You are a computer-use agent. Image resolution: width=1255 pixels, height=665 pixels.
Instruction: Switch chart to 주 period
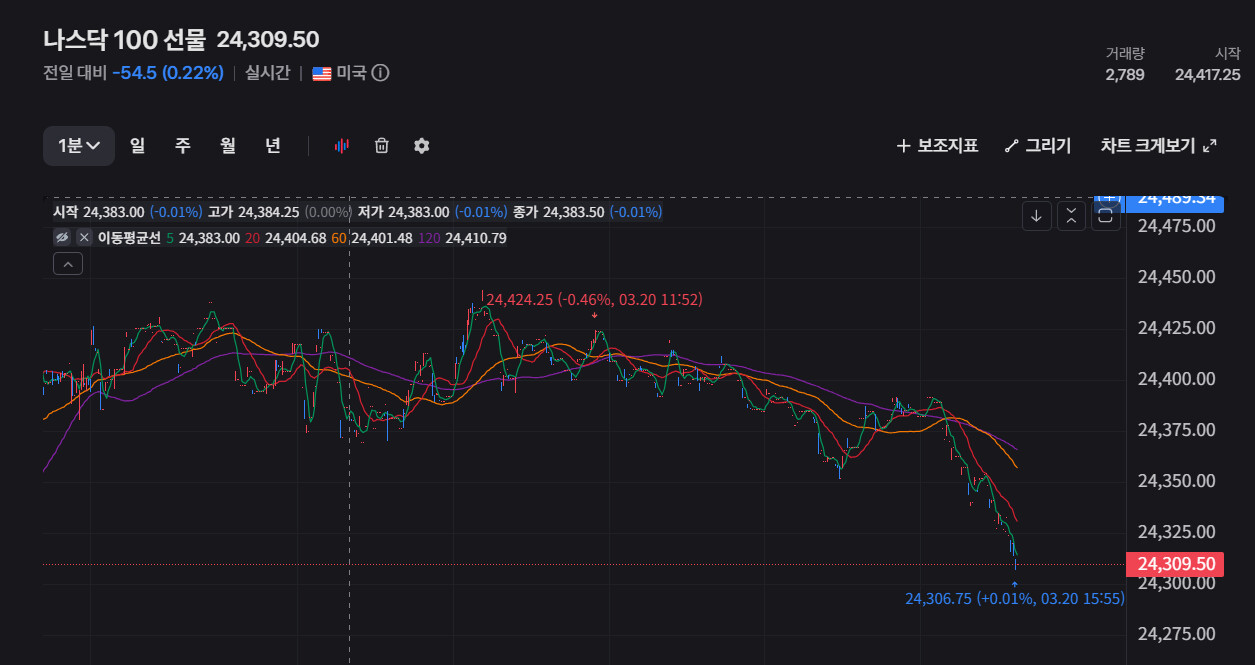pos(183,146)
